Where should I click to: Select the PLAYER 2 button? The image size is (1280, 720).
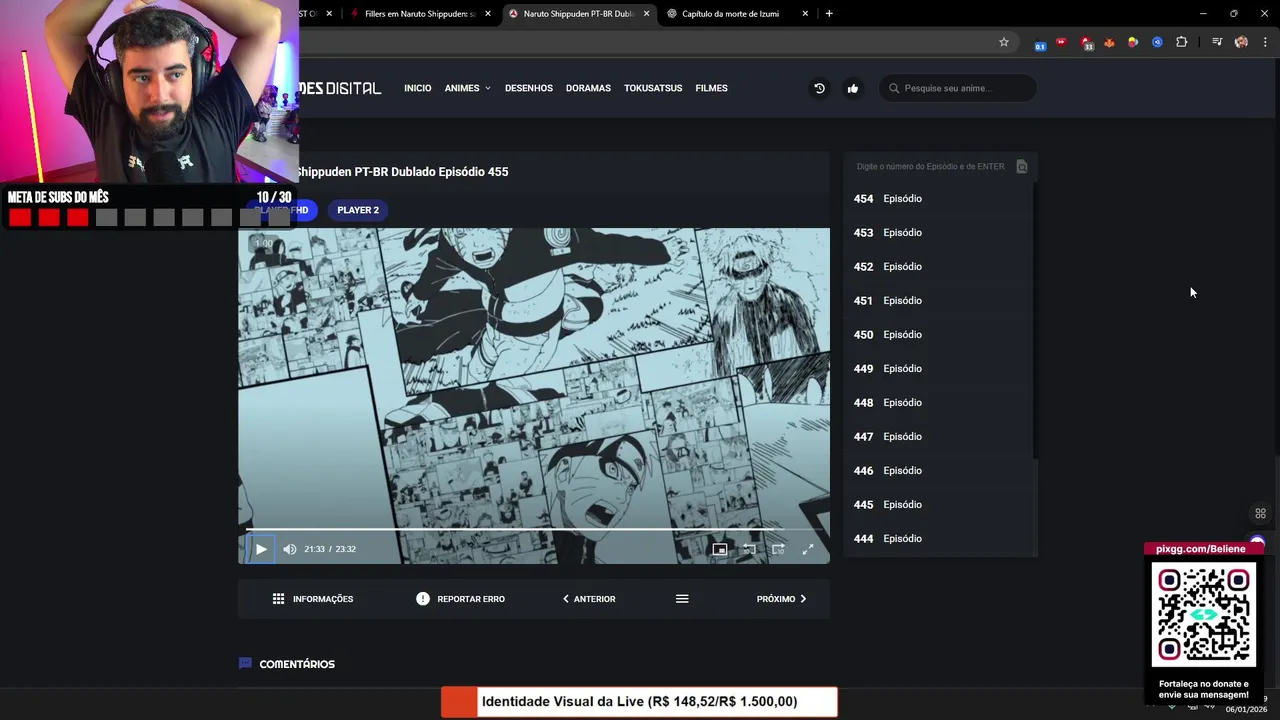point(358,210)
